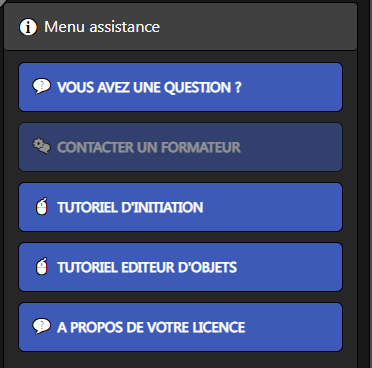Click the empty right side of Tutoriel editeur d'objets
This screenshot has width=372, height=368.
pyautogui.click(x=289, y=267)
